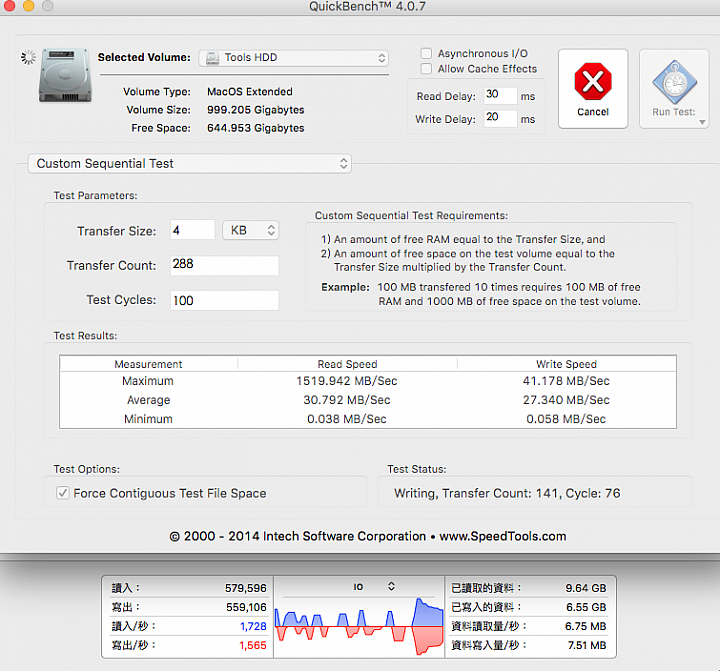The width and height of the screenshot is (720, 671).
Task: Click the spinning progress indicator
Action: [x=28, y=57]
